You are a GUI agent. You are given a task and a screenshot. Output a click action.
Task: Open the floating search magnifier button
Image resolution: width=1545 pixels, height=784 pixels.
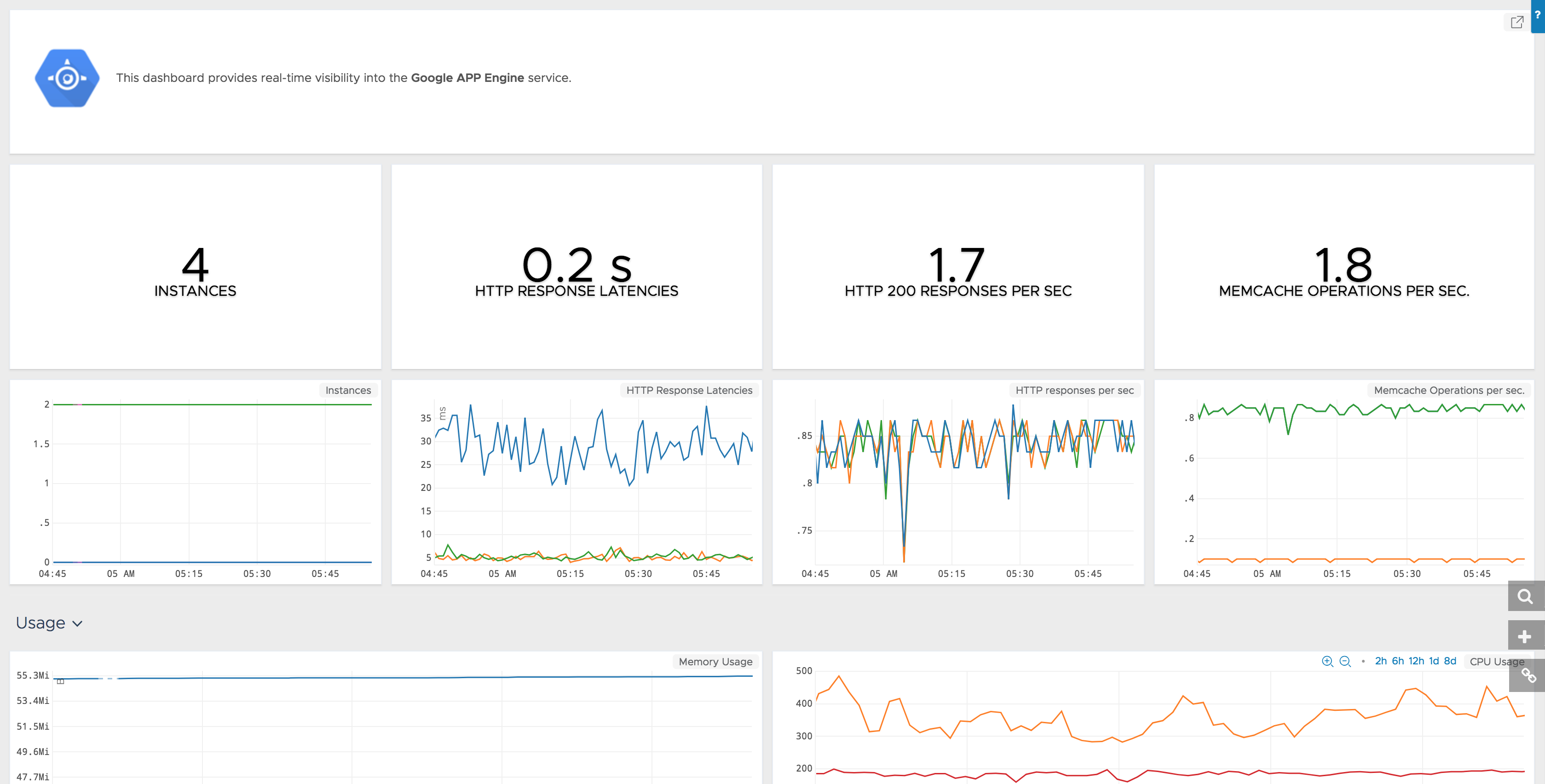[1525, 596]
